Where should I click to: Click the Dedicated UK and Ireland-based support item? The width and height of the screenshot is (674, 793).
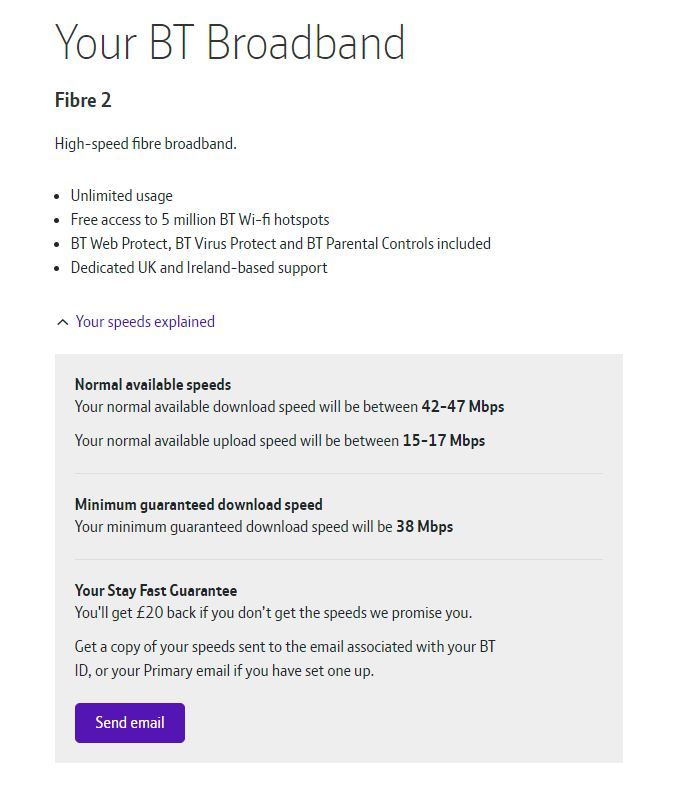click(x=198, y=268)
